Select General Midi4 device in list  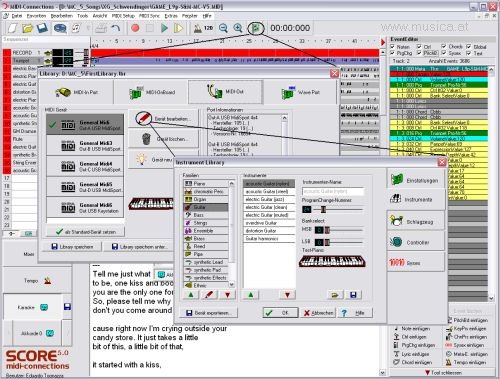[x=85, y=166]
